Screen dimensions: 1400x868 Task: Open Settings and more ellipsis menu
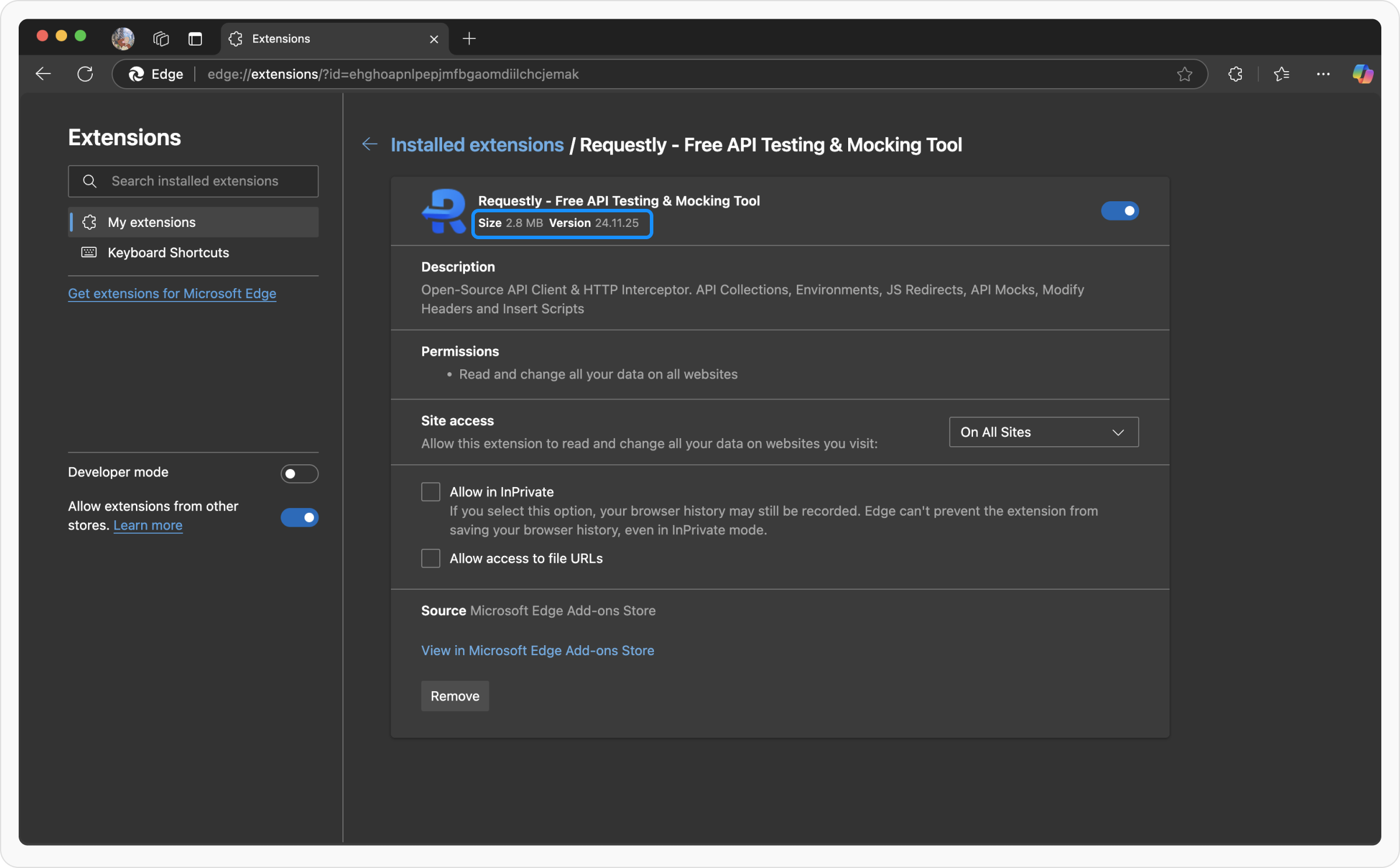[x=1323, y=74]
